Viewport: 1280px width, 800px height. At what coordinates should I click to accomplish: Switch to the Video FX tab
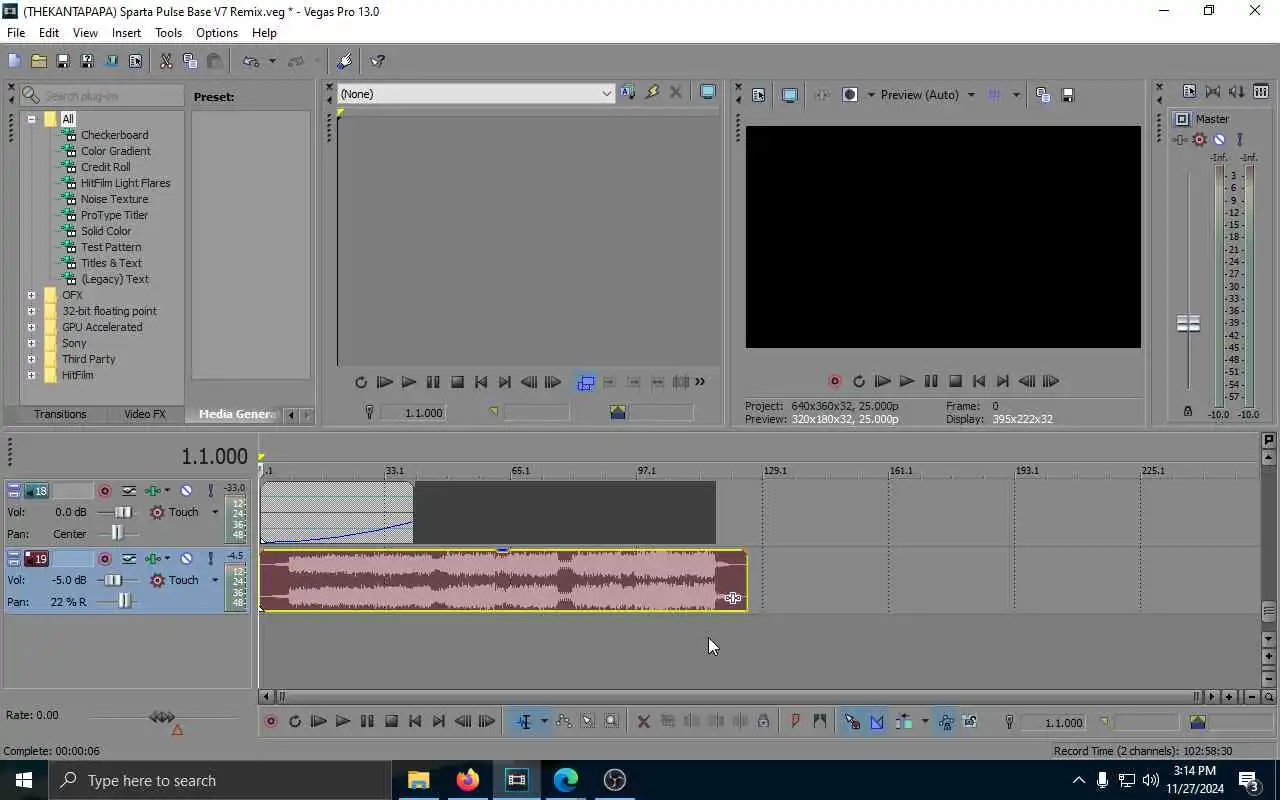point(145,414)
